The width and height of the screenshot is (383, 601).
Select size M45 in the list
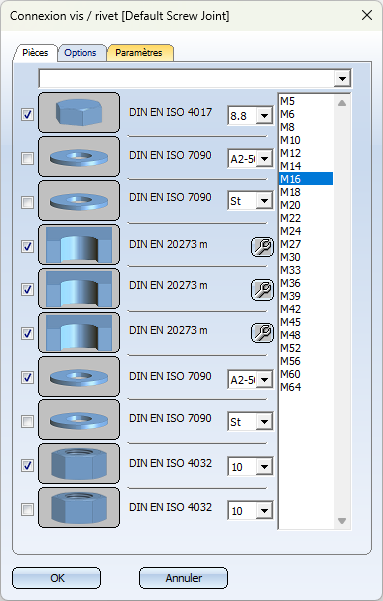click(x=306, y=322)
